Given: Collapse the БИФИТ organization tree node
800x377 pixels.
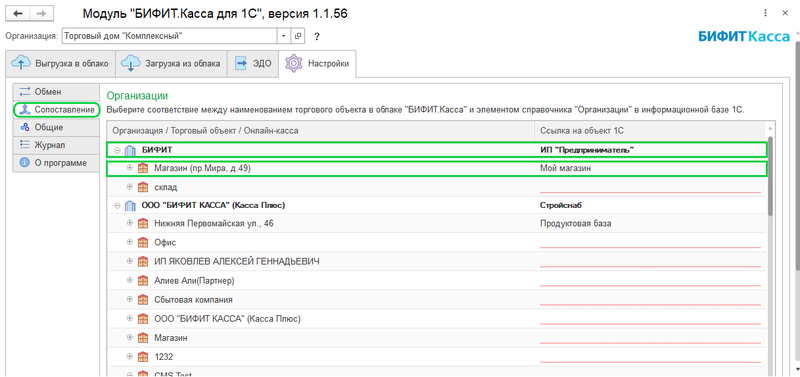Looking at the screenshot, I should pyautogui.click(x=117, y=150).
